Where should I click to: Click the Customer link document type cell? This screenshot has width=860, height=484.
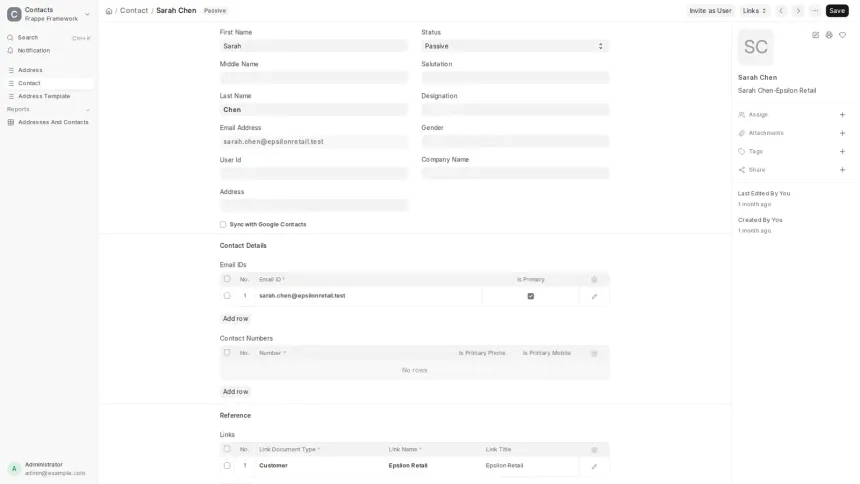pos(320,466)
